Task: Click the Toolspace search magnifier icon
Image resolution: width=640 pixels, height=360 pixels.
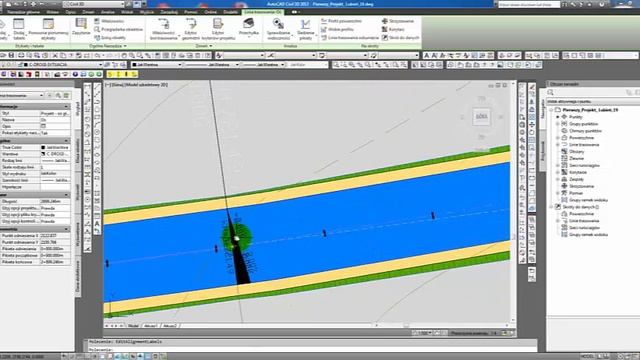Action: coord(551,93)
